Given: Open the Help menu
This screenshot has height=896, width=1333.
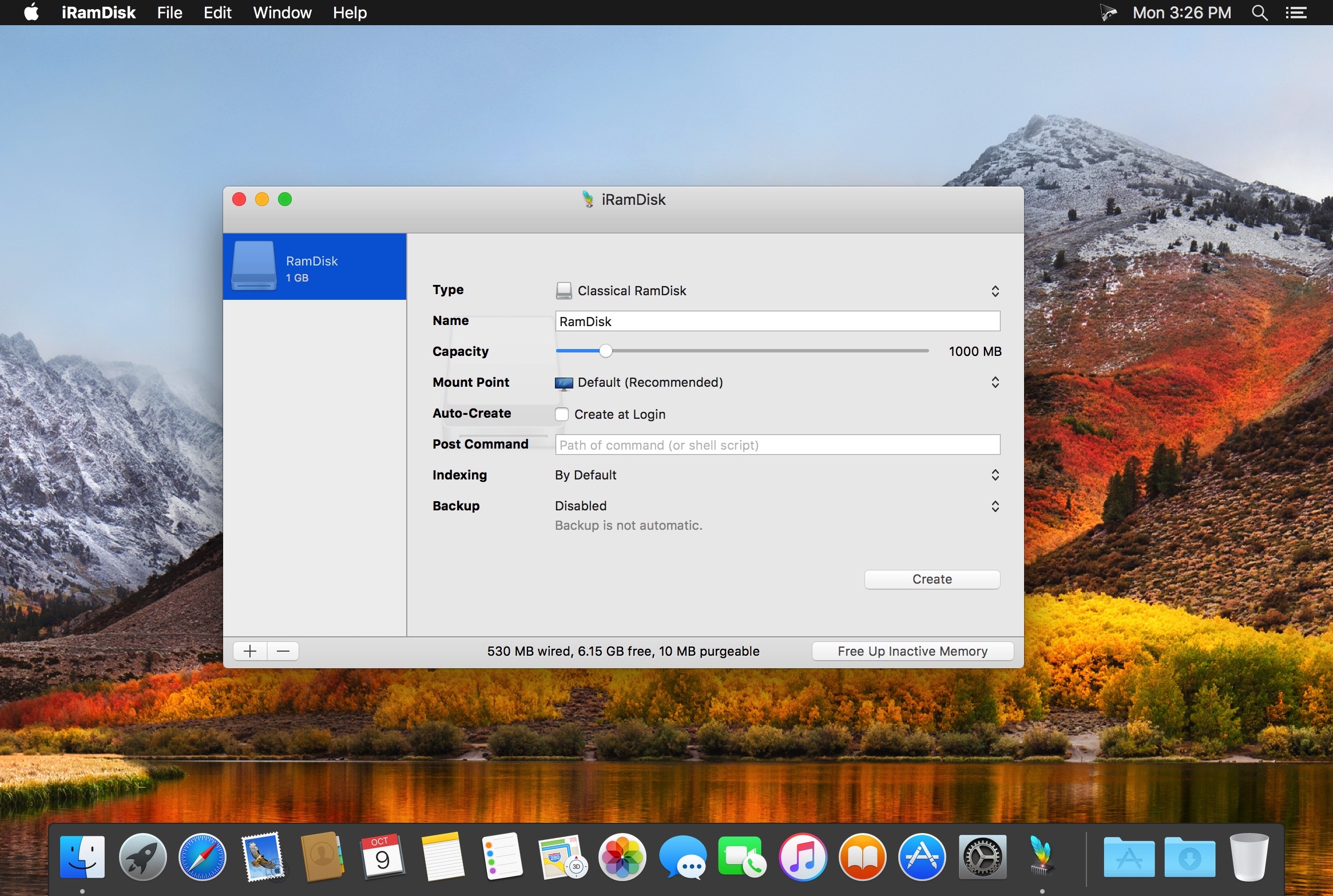Looking at the screenshot, I should click(350, 13).
